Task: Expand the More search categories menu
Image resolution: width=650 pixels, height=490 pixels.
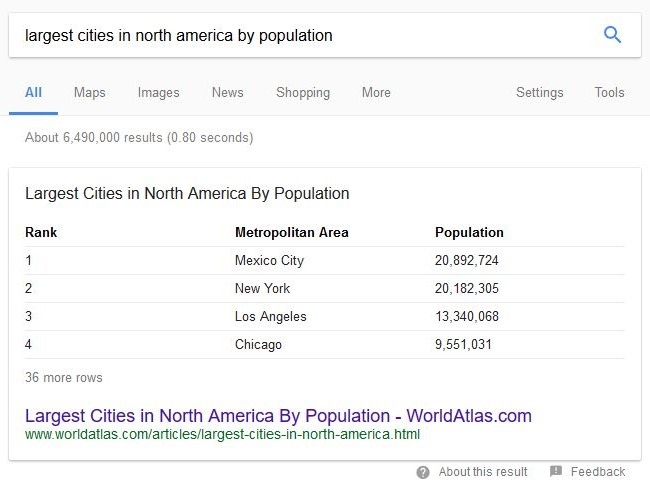Action: 376,92
